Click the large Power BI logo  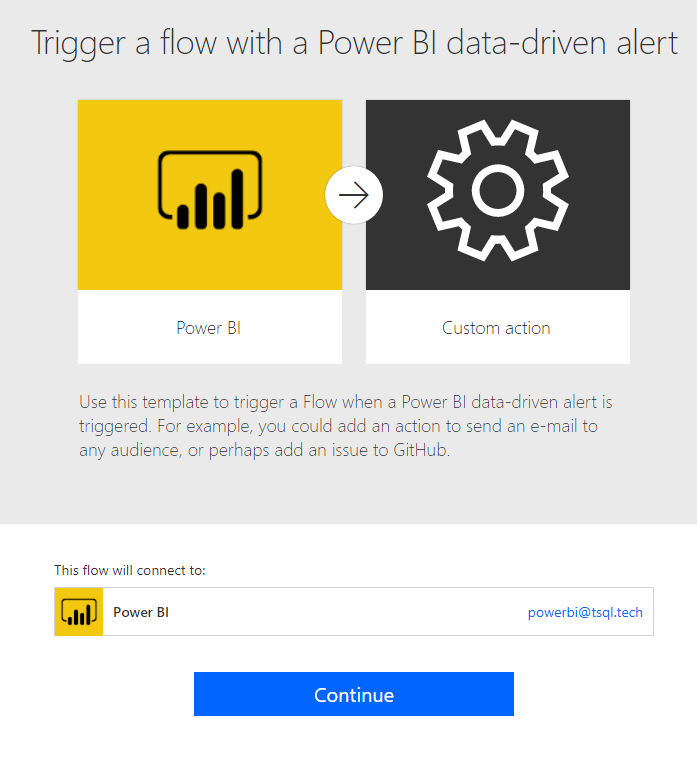210,188
